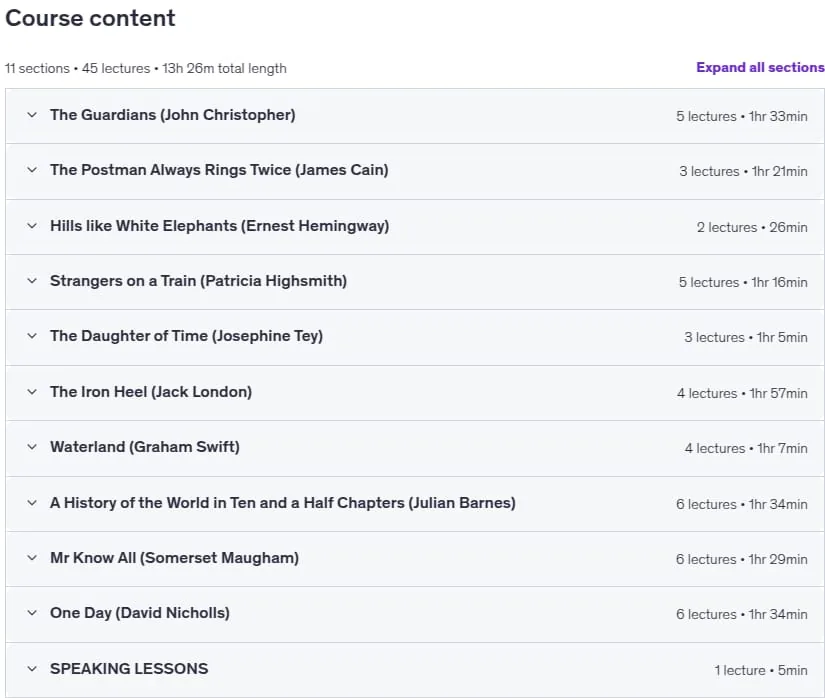Expand Mr Know All section chevron
The height and width of the screenshot is (698, 825).
[x=32, y=558]
